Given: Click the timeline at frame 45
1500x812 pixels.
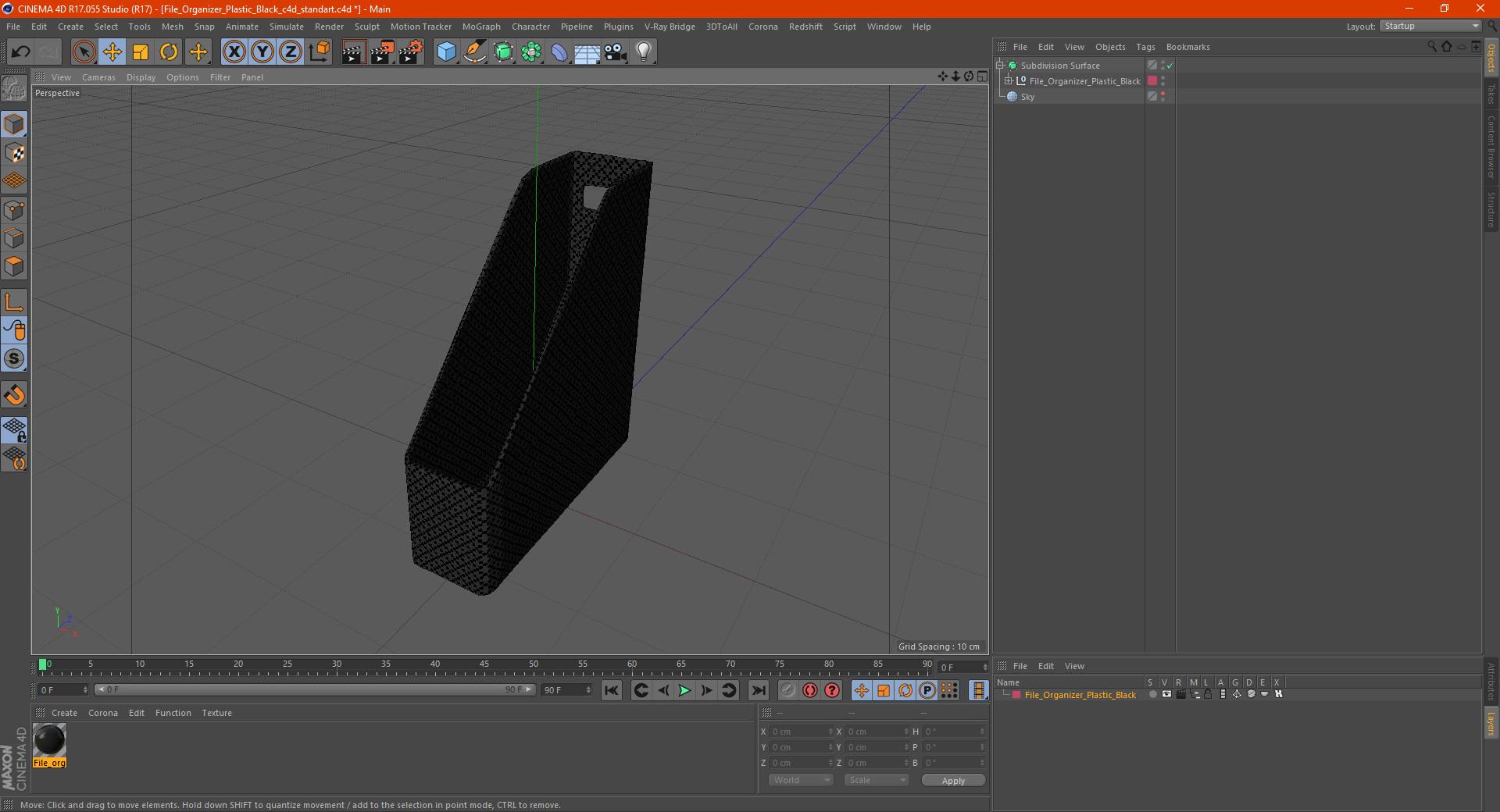Looking at the screenshot, I should (x=484, y=668).
